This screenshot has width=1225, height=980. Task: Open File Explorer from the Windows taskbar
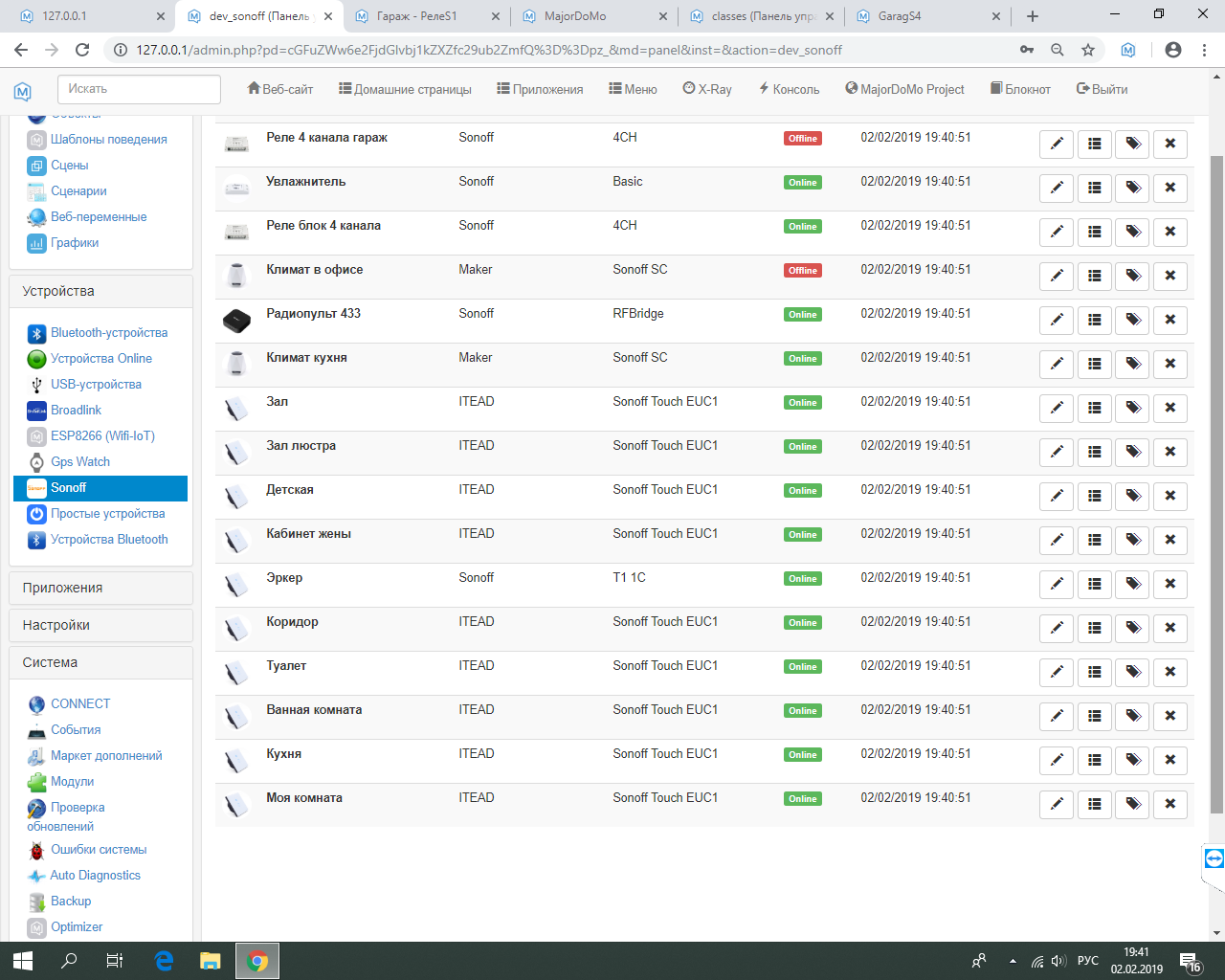coord(211,961)
